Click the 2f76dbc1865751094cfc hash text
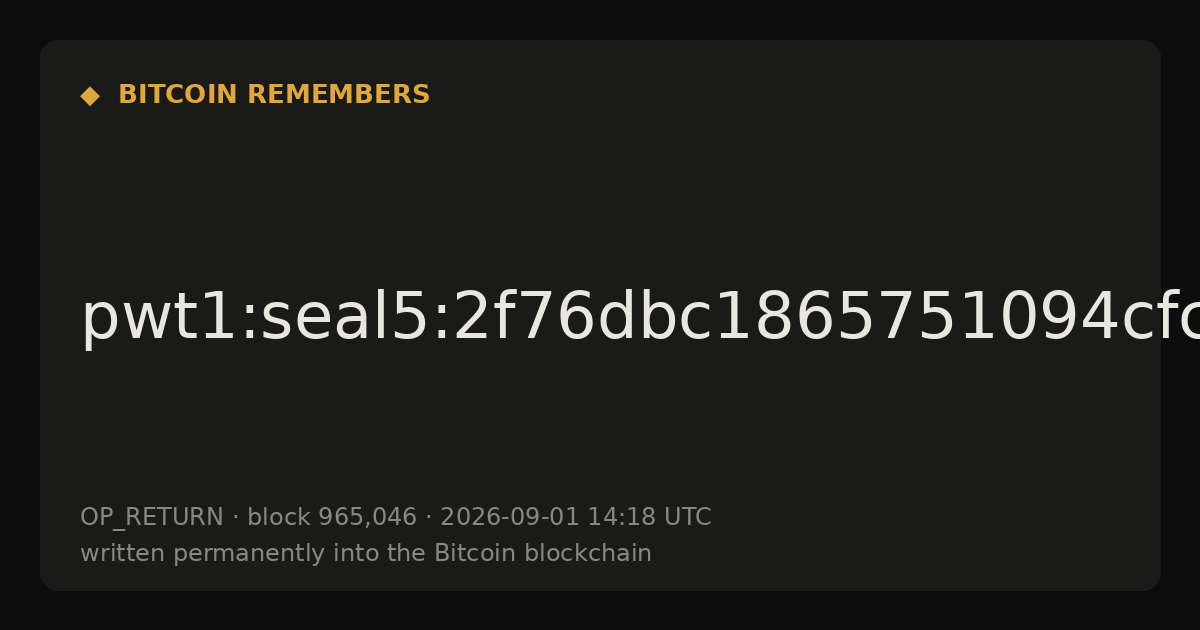The height and width of the screenshot is (630, 1200). (828, 317)
